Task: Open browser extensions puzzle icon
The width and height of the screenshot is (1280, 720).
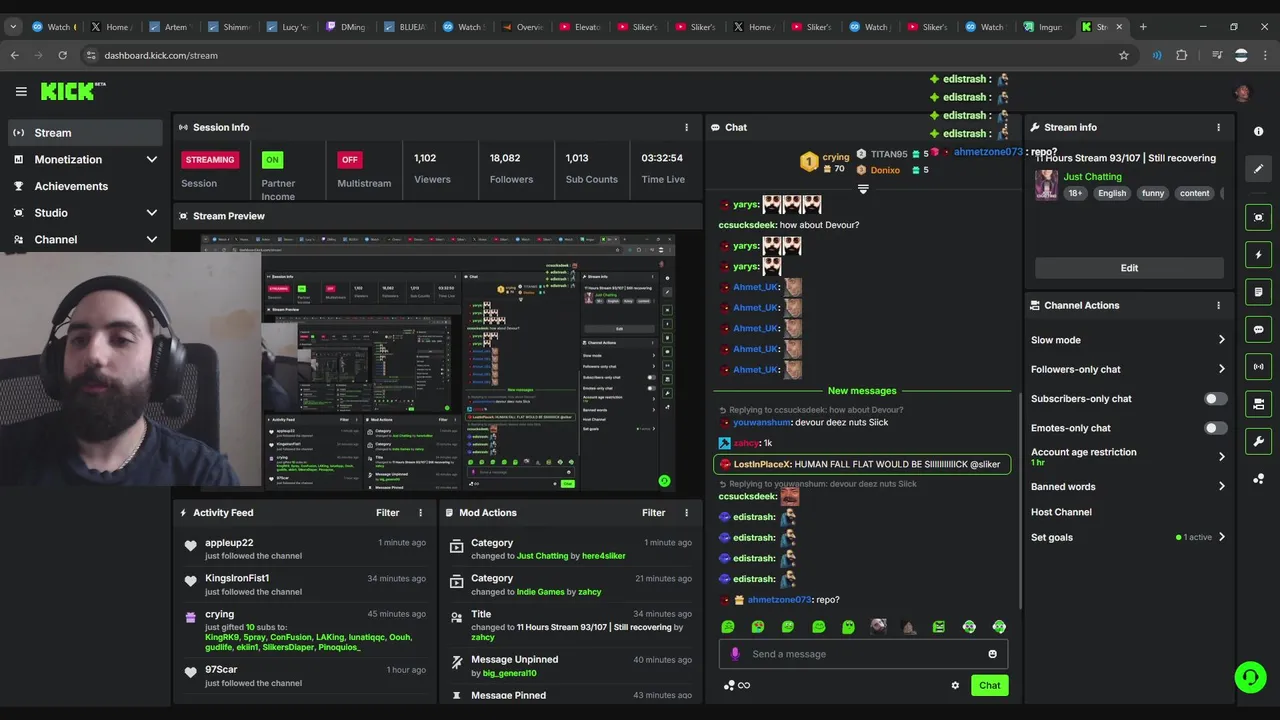Action: coord(1182,55)
